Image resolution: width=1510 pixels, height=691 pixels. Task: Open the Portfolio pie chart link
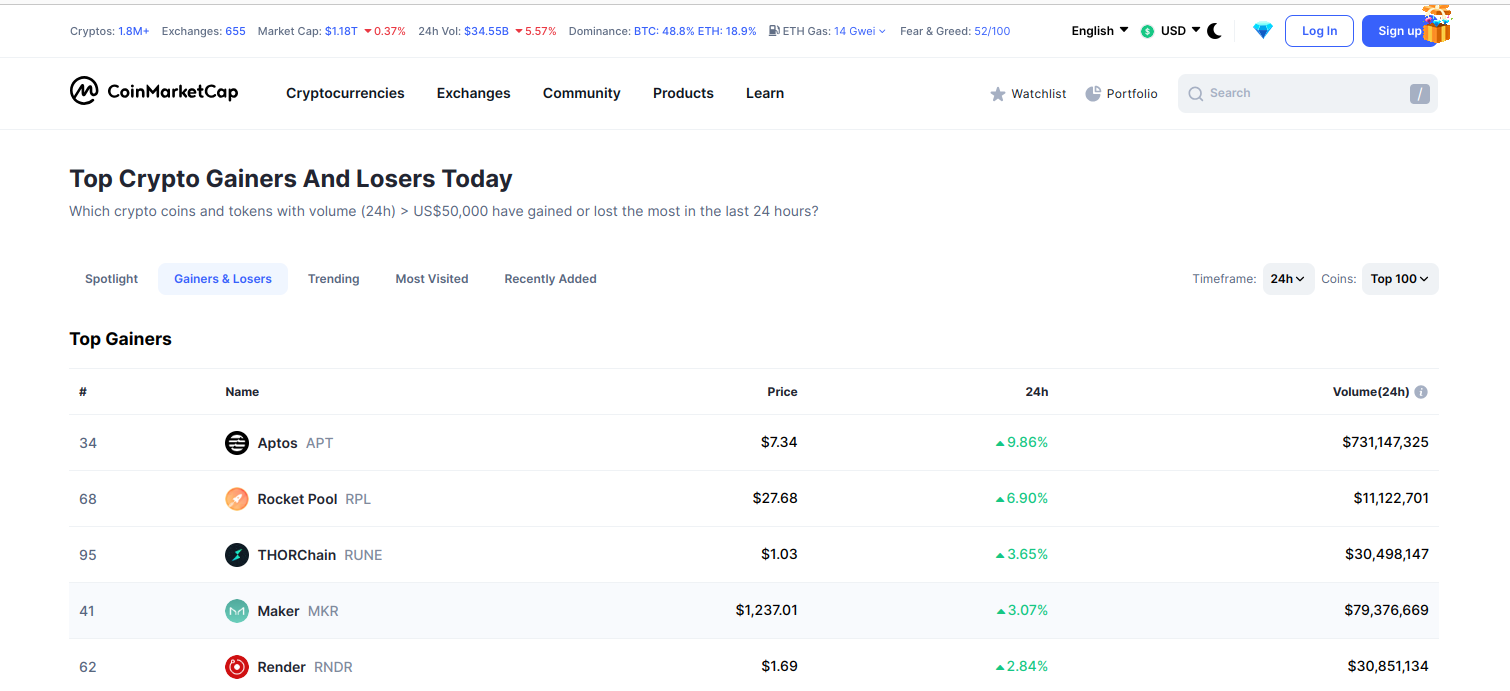click(1121, 94)
